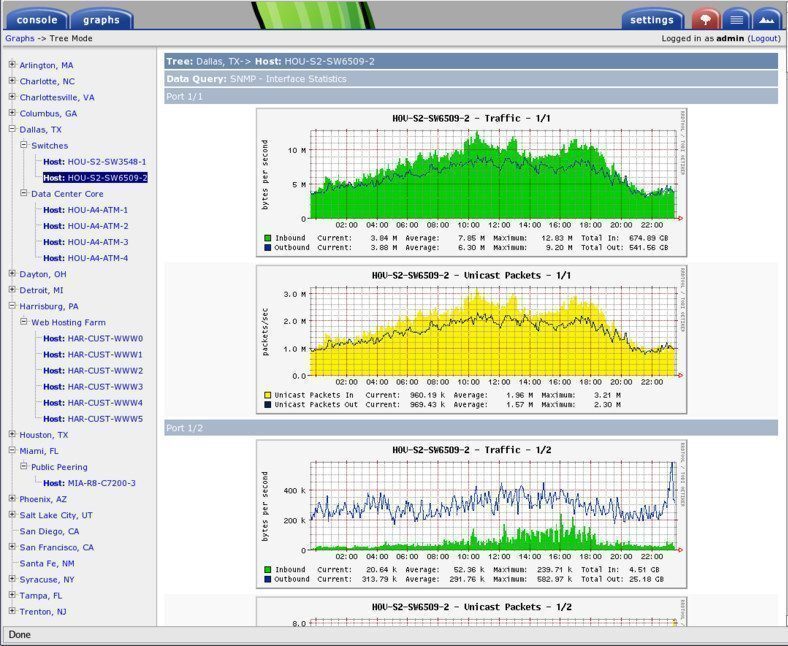Viewport: 788px width, 646px height.
Task: Switch to list view mode icon
Action: pos(736,19)
